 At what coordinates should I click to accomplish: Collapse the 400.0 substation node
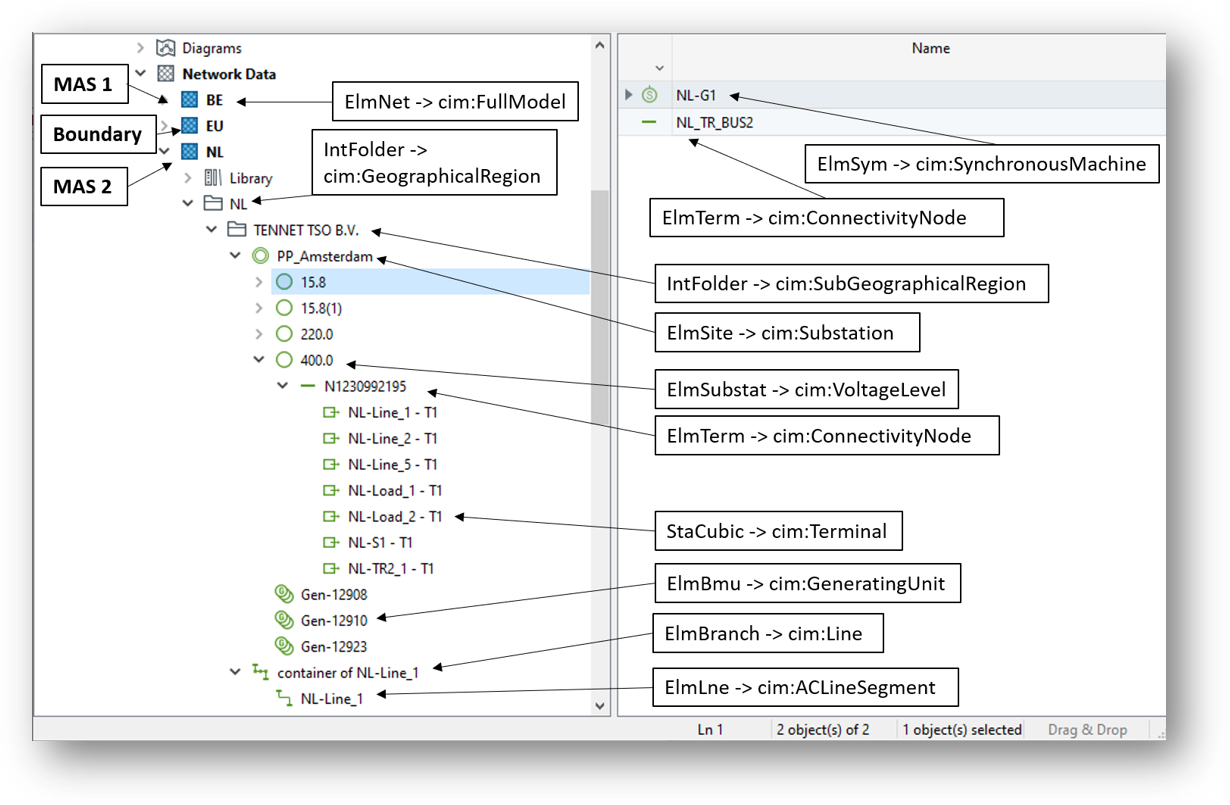coord(259,360)
